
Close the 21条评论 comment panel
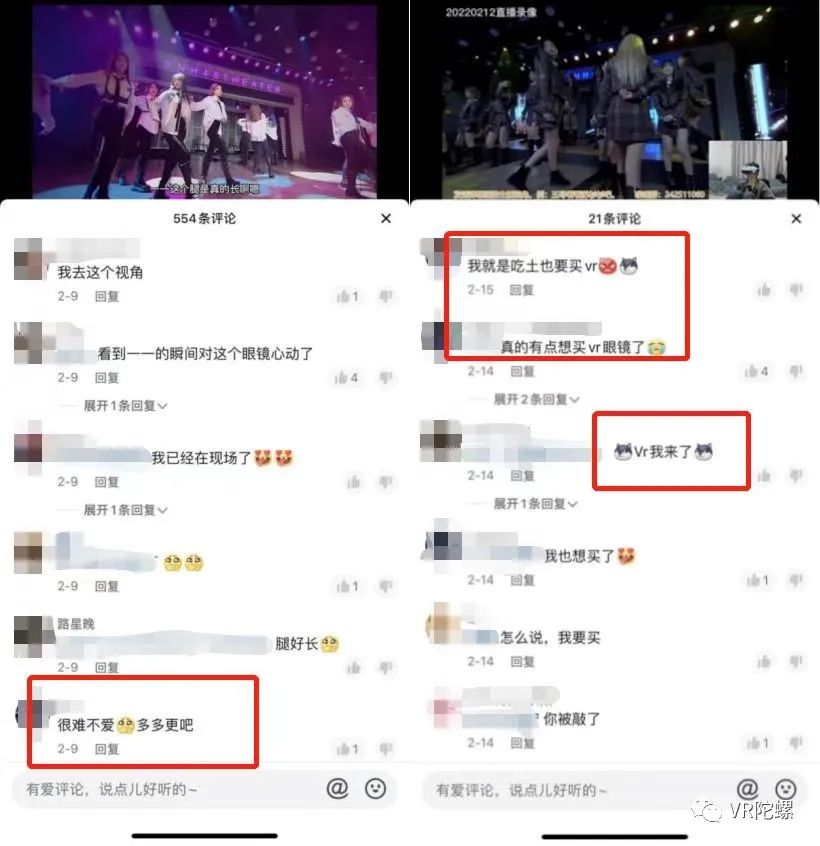click(x=796, y=219)
